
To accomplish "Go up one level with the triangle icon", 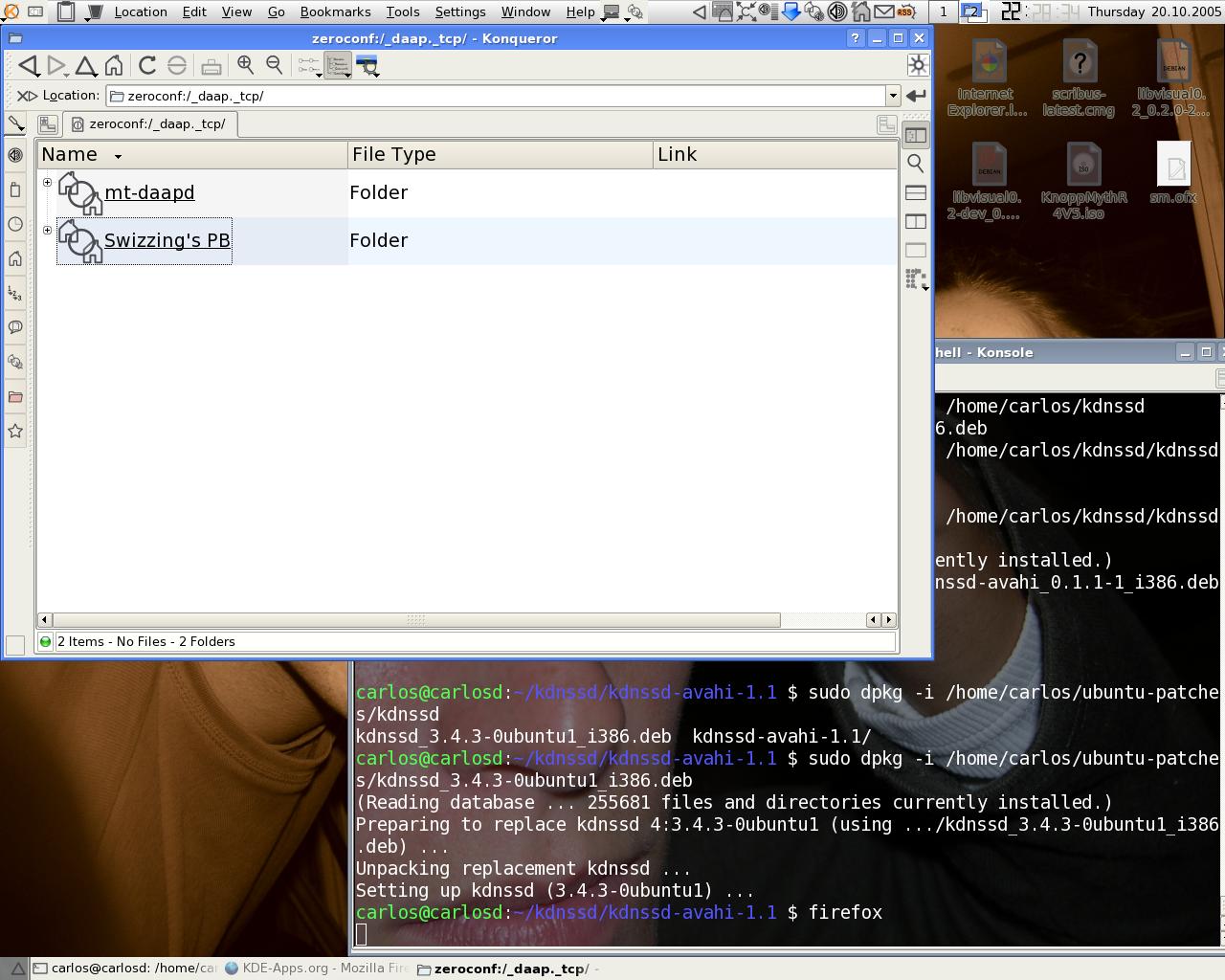I will click(85, 65).
